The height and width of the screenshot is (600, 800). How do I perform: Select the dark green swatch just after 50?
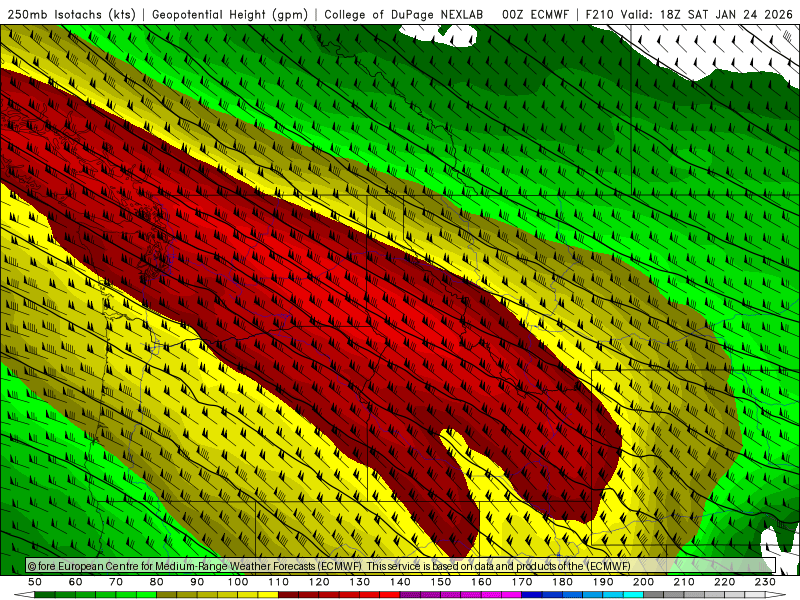coord(45,595)
